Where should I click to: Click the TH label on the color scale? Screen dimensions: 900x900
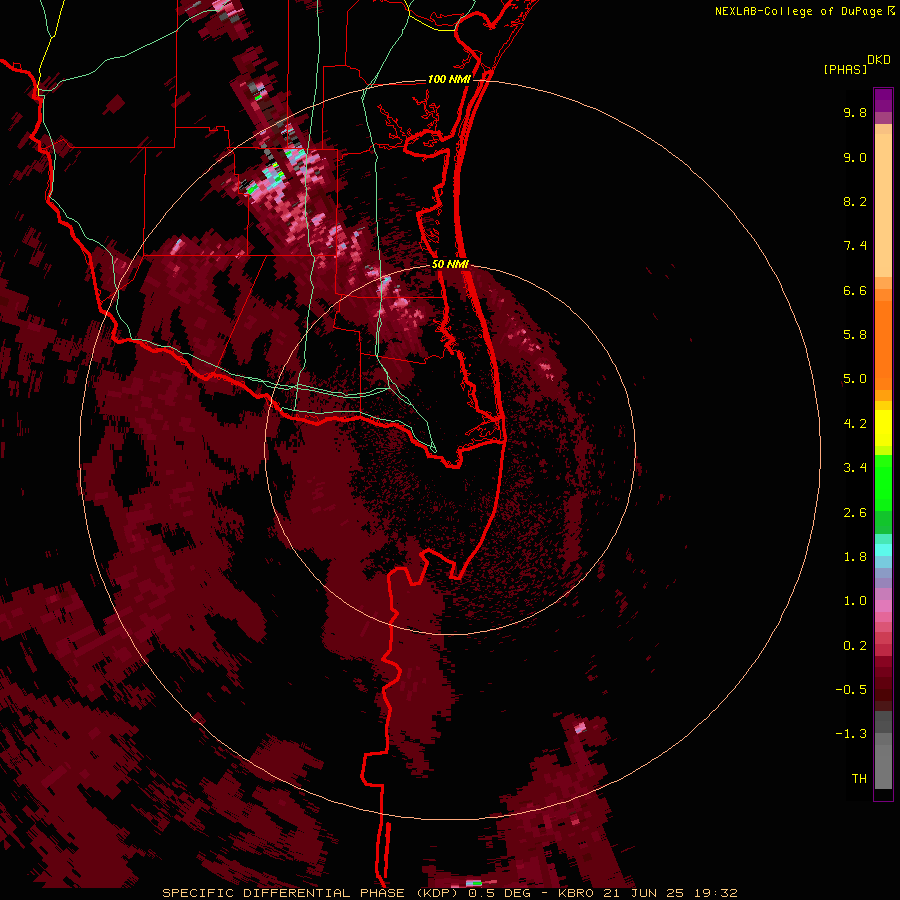(859, 779)
